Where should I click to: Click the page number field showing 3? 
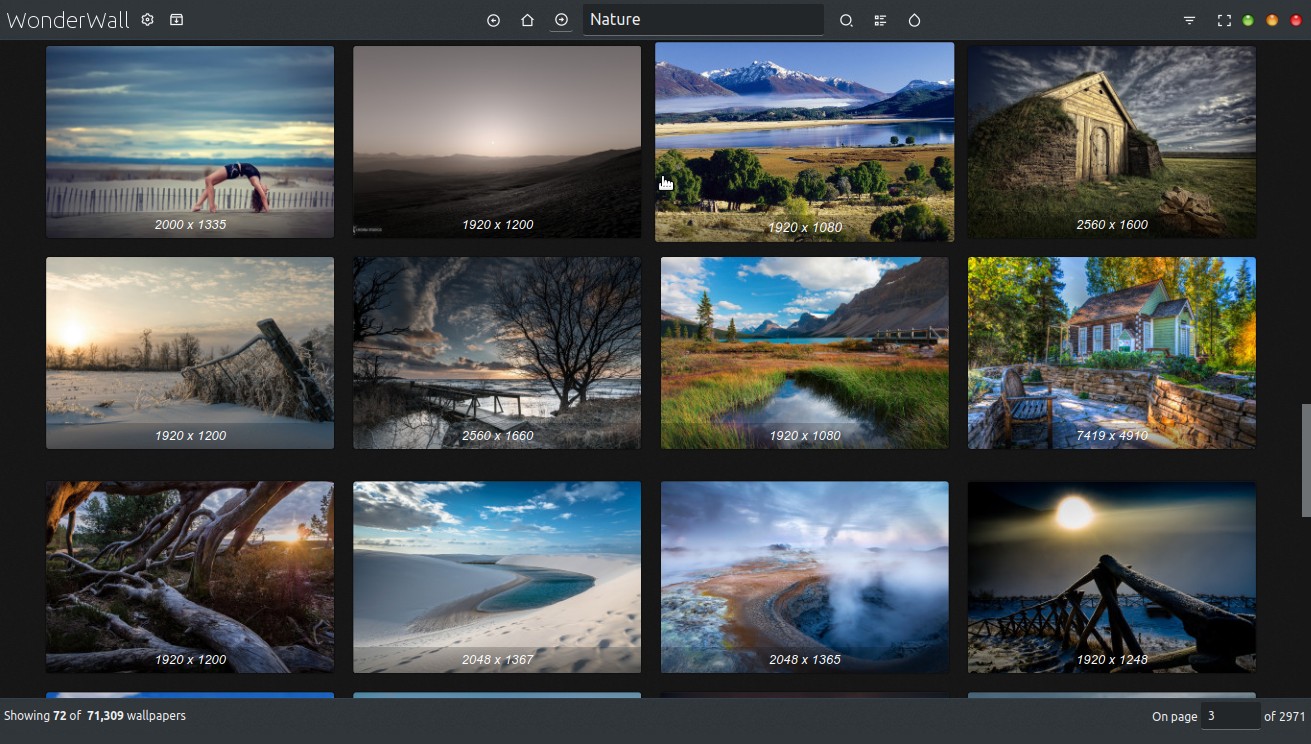click(x=1229, y=716)
